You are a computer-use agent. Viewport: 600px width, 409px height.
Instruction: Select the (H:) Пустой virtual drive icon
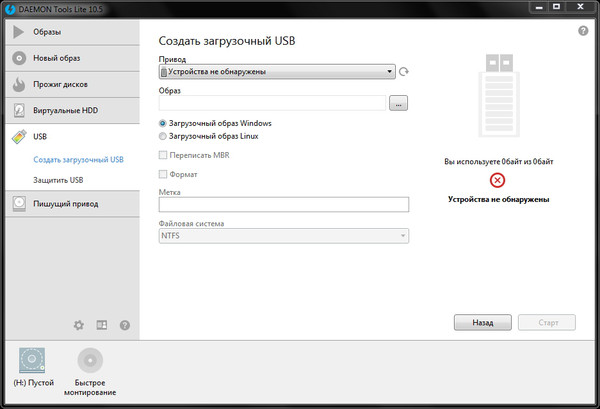click(x=33, y=361)
